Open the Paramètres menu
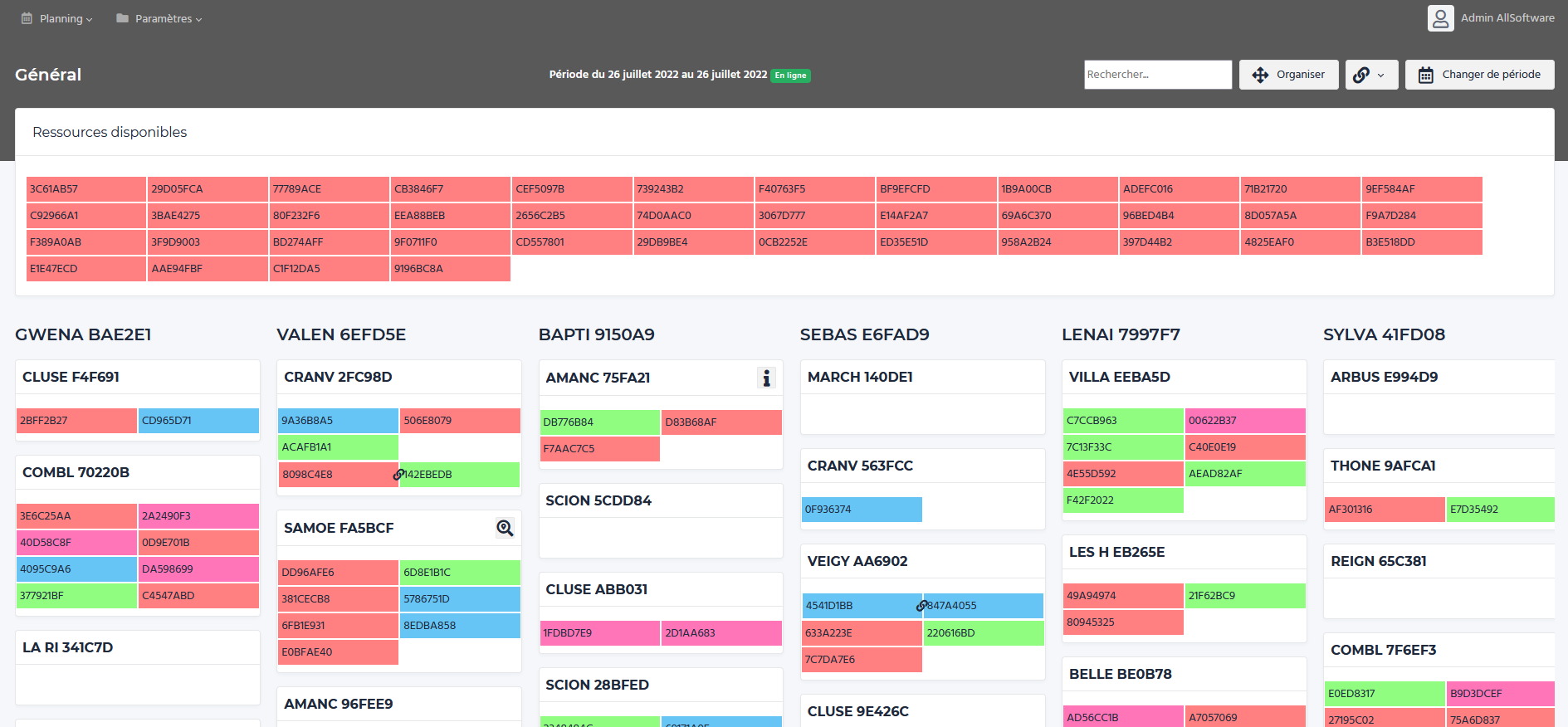 (159, 18)
